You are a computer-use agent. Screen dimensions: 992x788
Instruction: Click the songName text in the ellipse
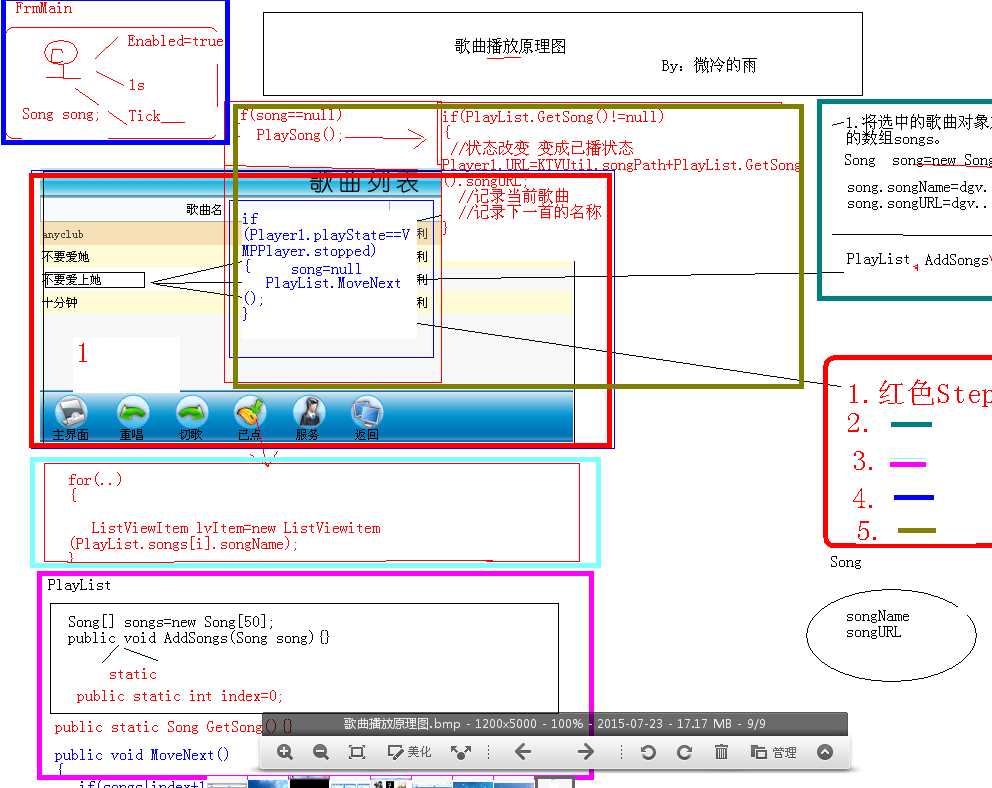click(877, 616)
